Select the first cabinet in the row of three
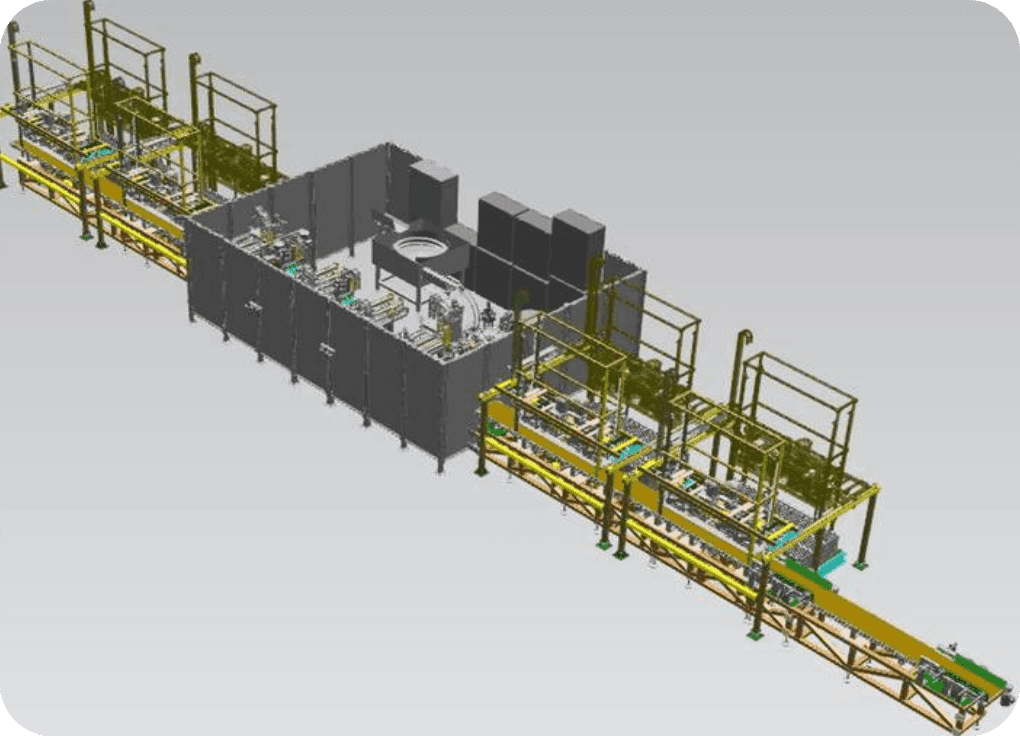Viewport: 1020px width, 736px height. pos(501,230)
